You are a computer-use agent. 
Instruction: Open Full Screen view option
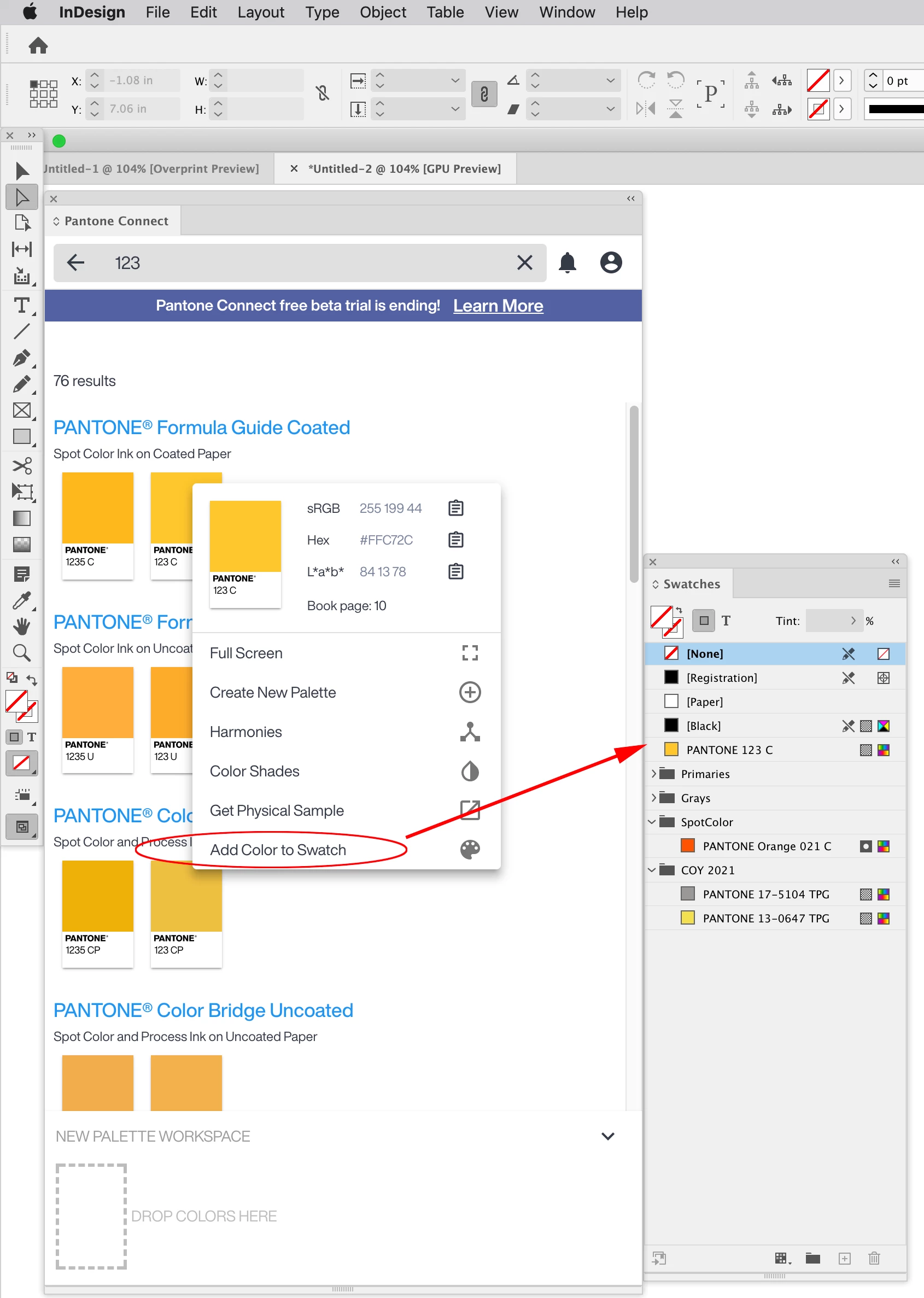[x=346, y=653]
